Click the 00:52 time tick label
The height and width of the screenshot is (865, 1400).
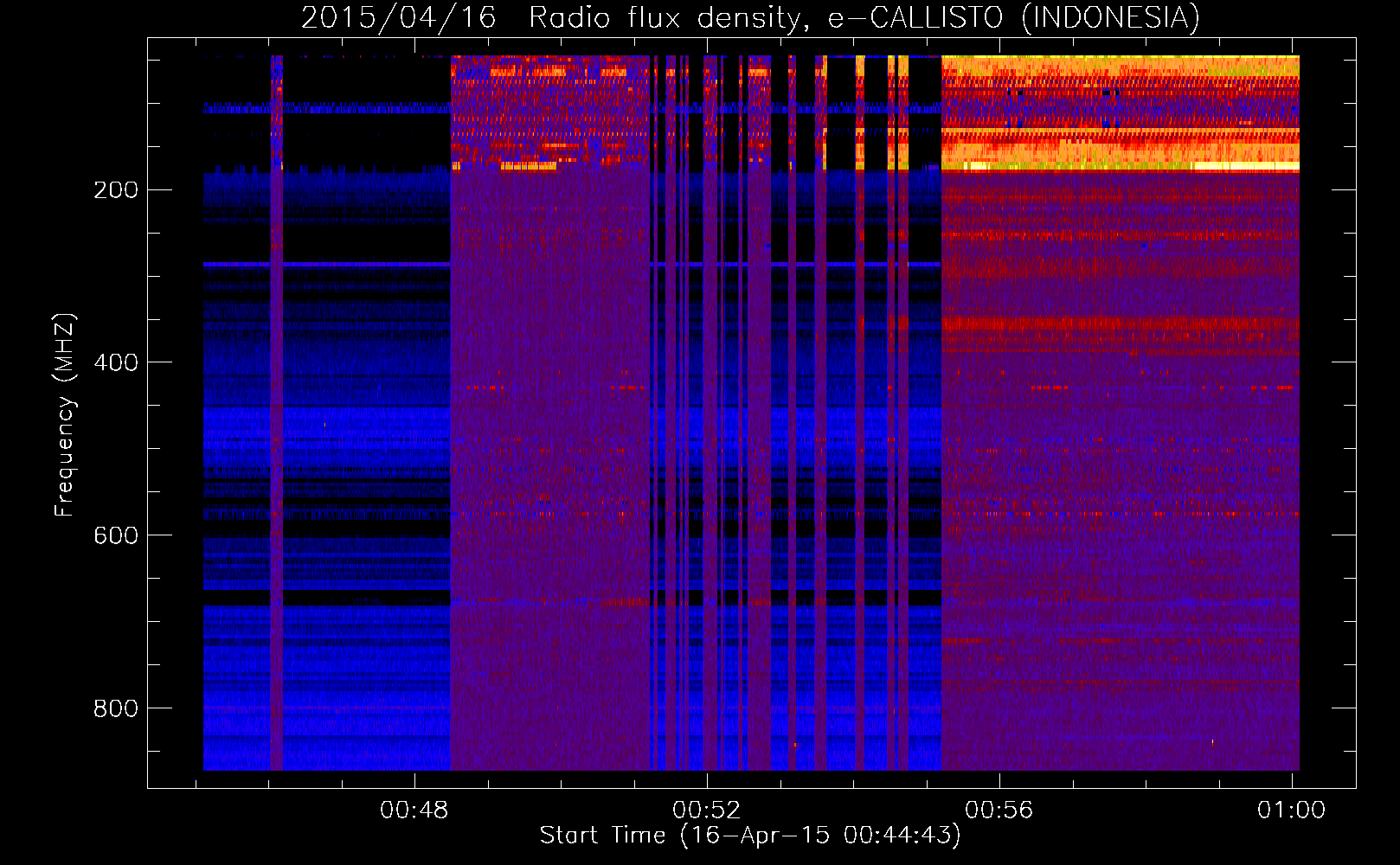click(x=707, y=810)
